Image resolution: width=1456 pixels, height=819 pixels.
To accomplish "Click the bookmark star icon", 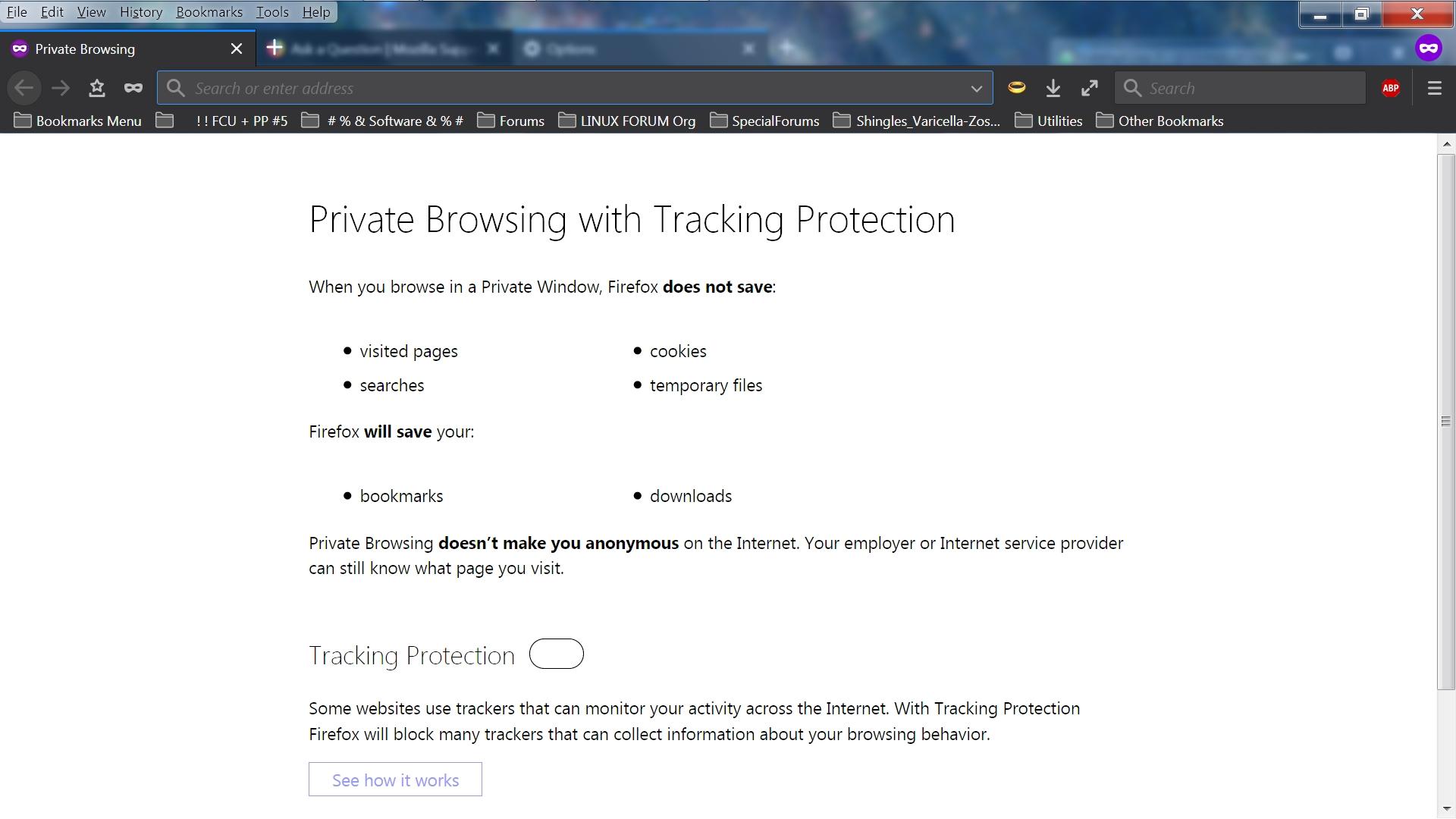I will pos(97,88).
